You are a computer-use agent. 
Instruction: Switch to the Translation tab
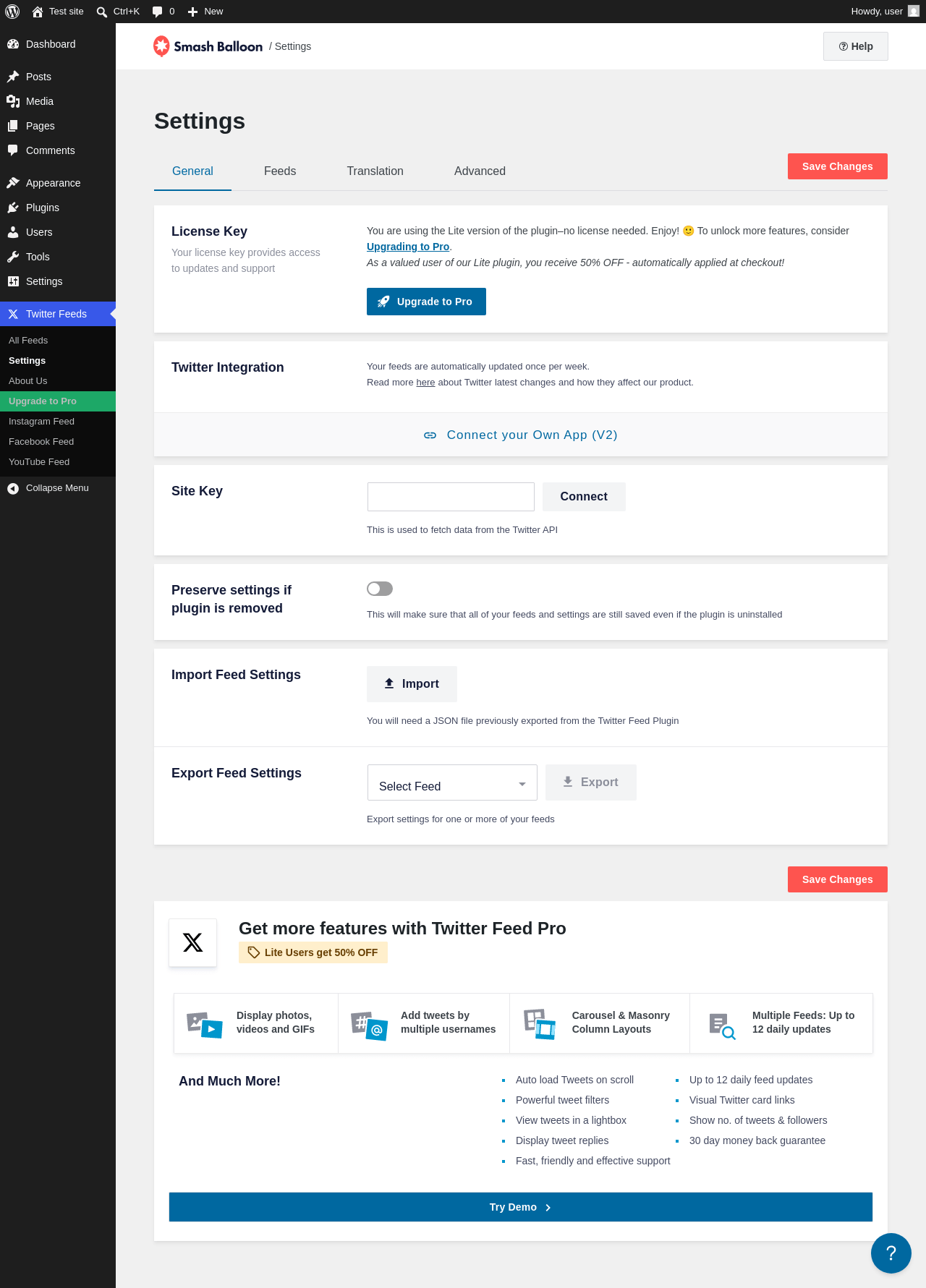[375, 171]
